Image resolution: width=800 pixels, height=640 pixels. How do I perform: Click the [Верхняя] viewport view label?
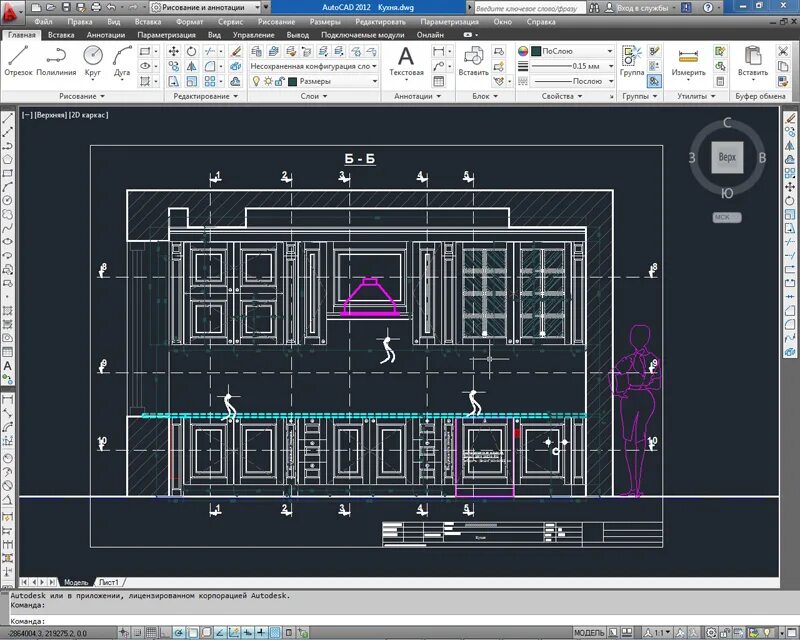(50, 115)
